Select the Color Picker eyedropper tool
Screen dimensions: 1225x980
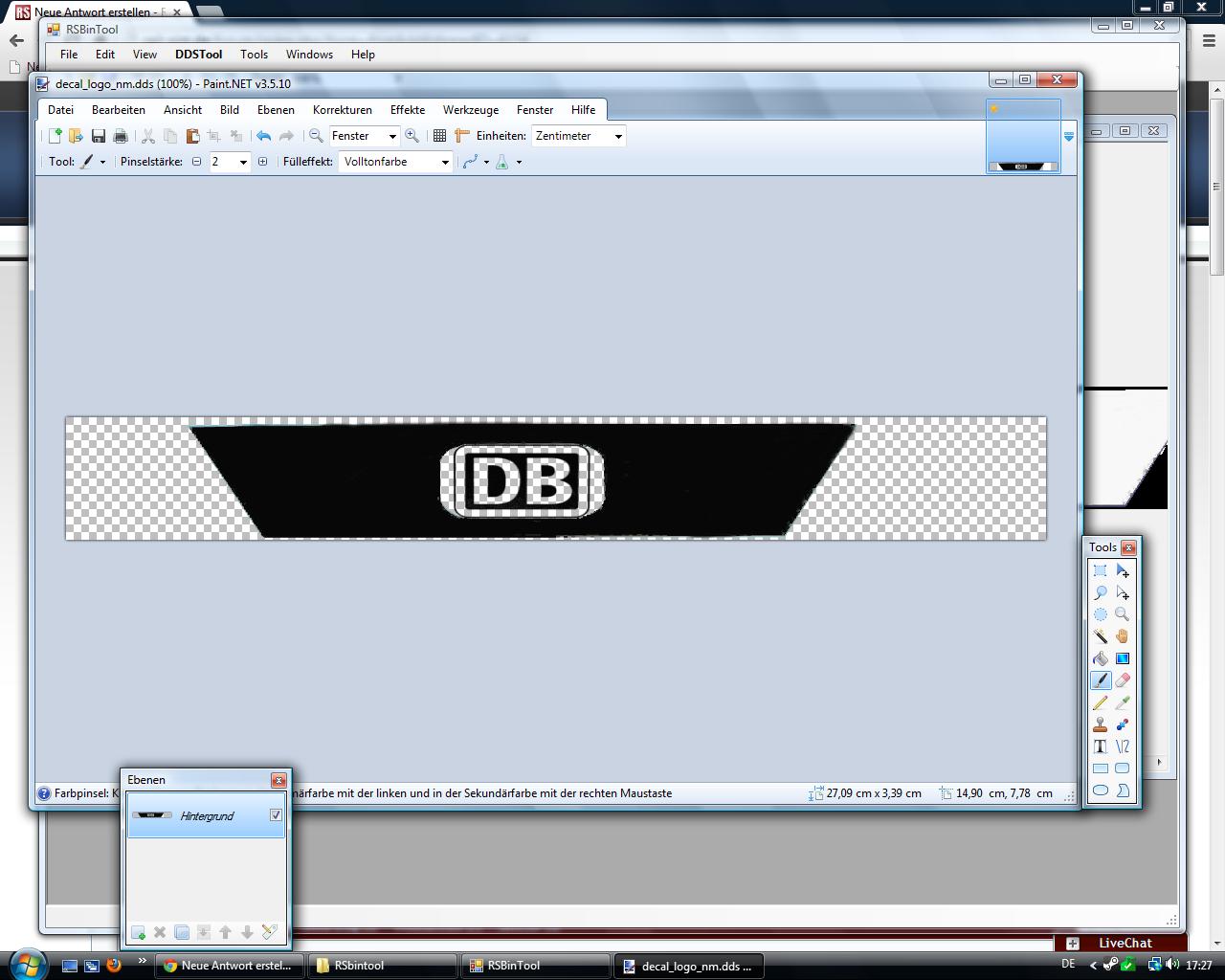tap(1123, 702)
